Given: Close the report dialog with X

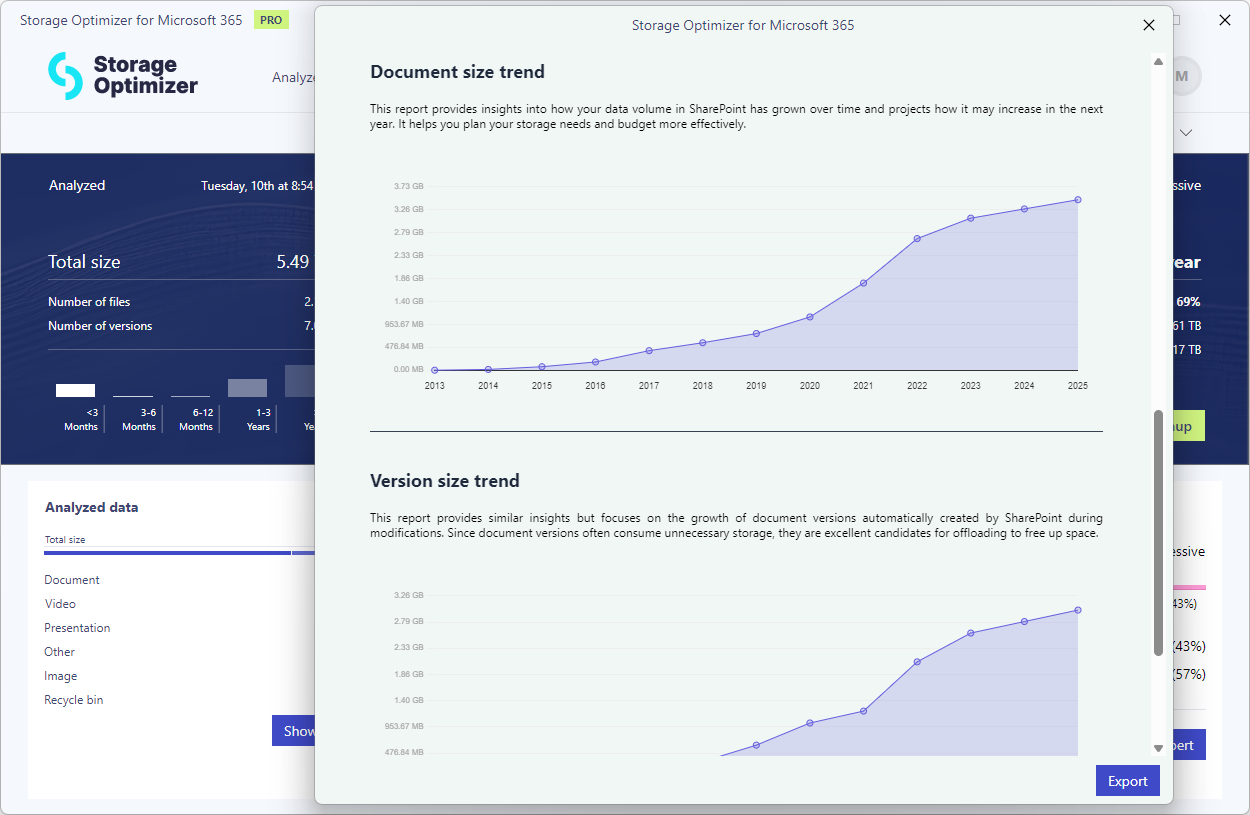Looking at the screenshot, I should coord(1149,25).
